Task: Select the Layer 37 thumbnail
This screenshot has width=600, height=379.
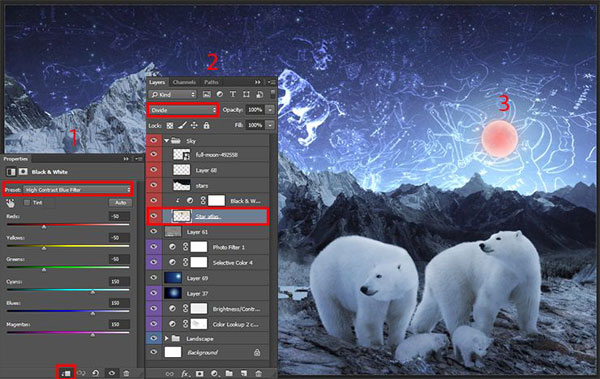Action: tap(173, 293)
